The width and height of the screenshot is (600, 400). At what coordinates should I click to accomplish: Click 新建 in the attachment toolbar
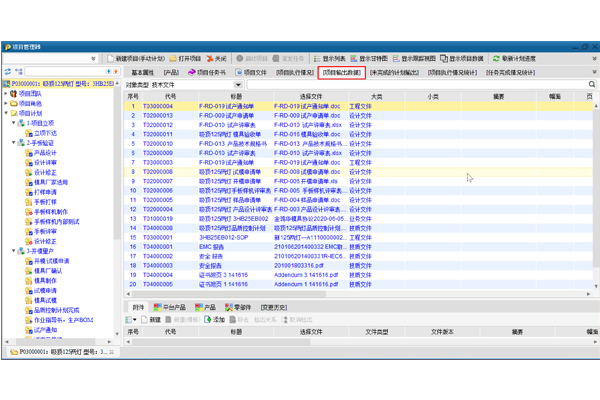(151, 320)
